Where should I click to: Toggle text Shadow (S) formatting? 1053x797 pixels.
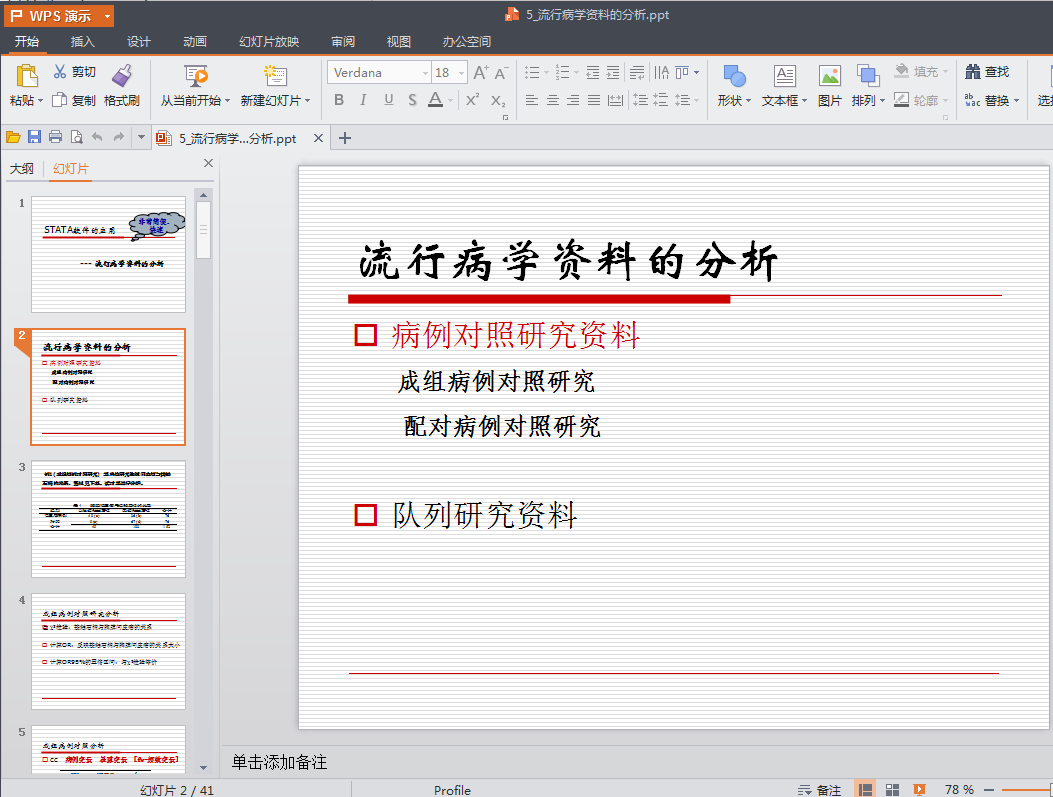pos(412,100)
